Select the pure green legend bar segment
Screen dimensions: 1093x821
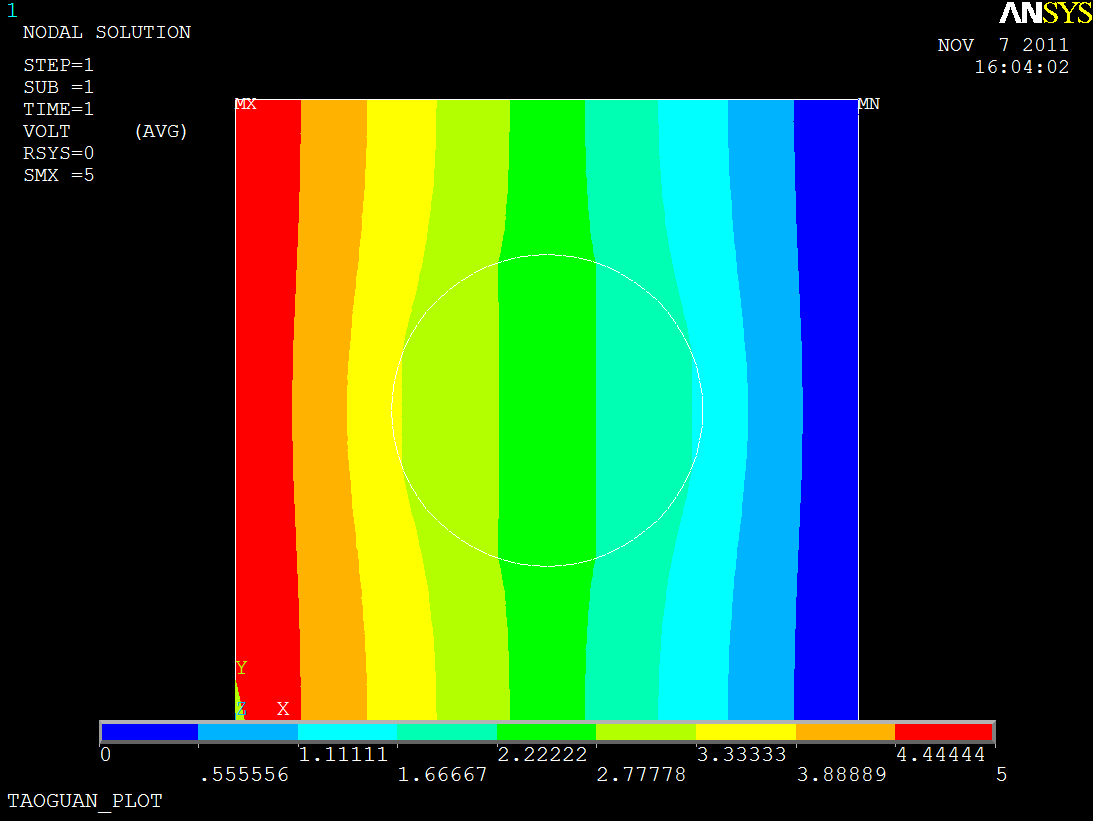point(547,732)
